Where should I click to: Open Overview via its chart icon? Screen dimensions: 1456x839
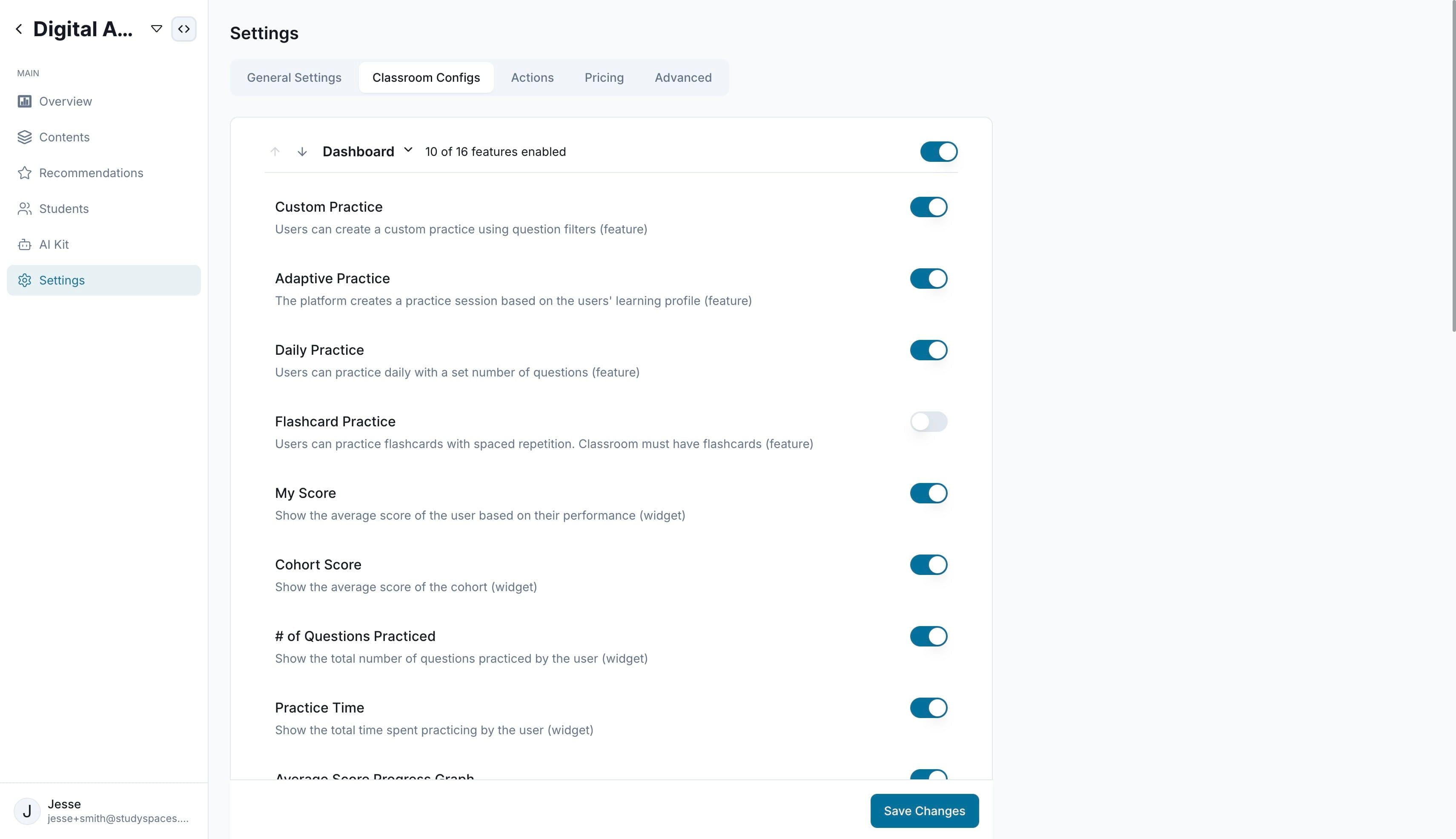click(24, 101)
